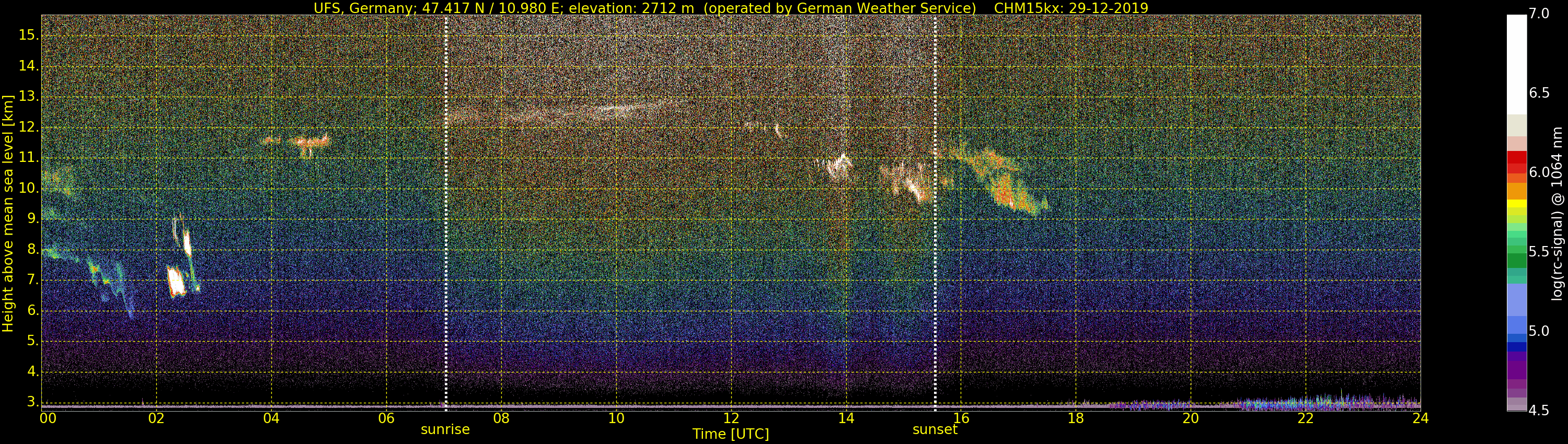
Task: Click the 'CHM15kx: 29-12-2019' date label
Action: [x=1071, y=8]
